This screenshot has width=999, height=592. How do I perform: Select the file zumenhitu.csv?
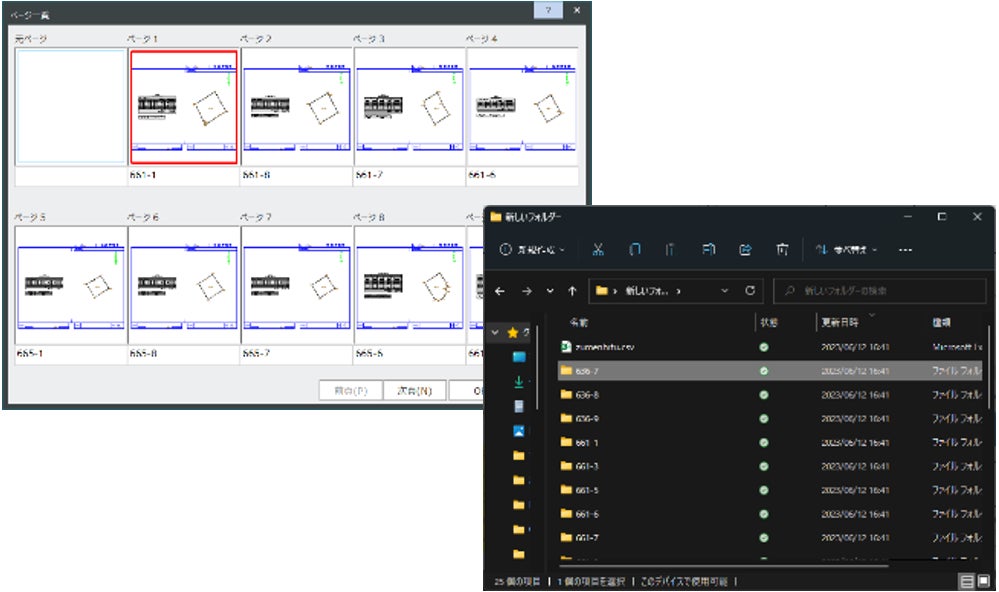point(605,347)
